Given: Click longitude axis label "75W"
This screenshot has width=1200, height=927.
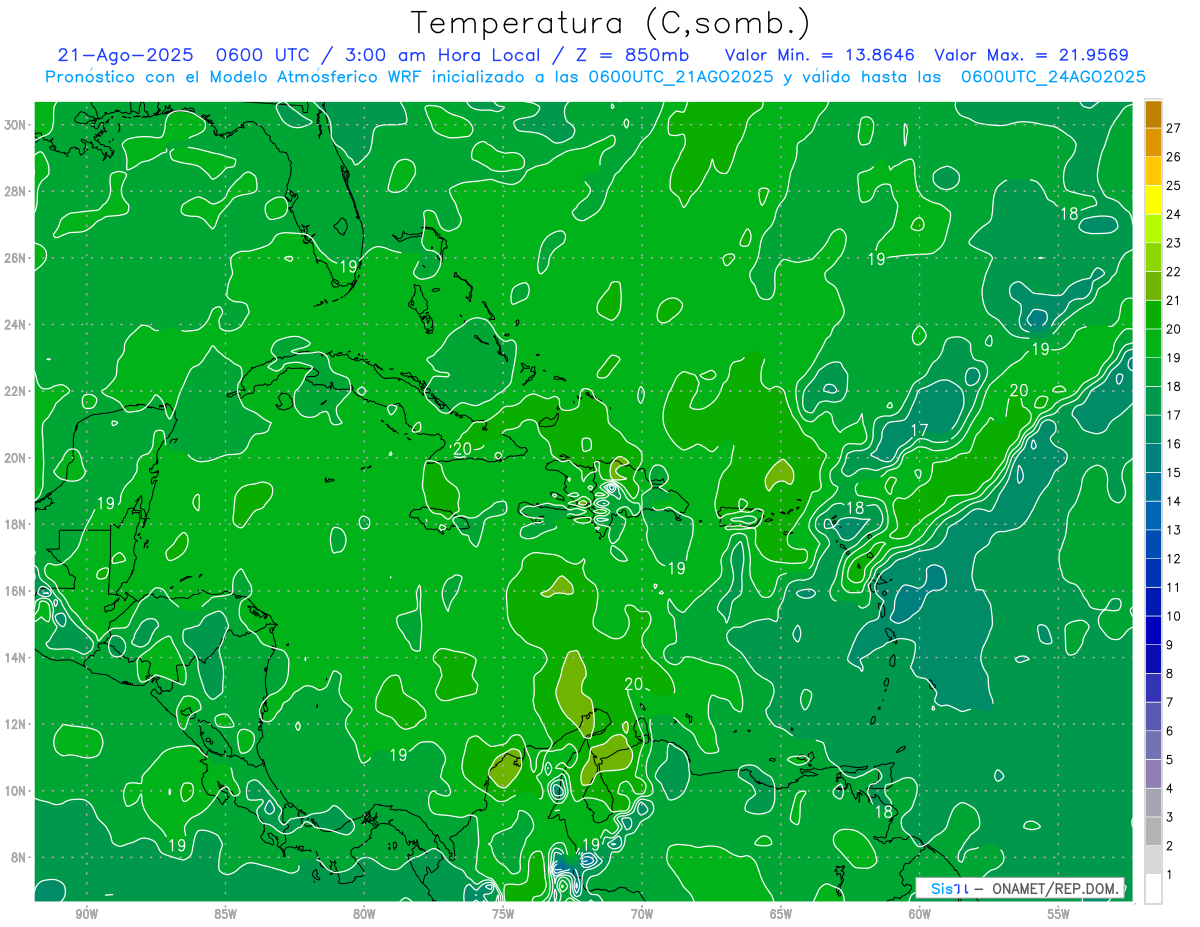Looking at the screenshot, I should tap(503, 914).
